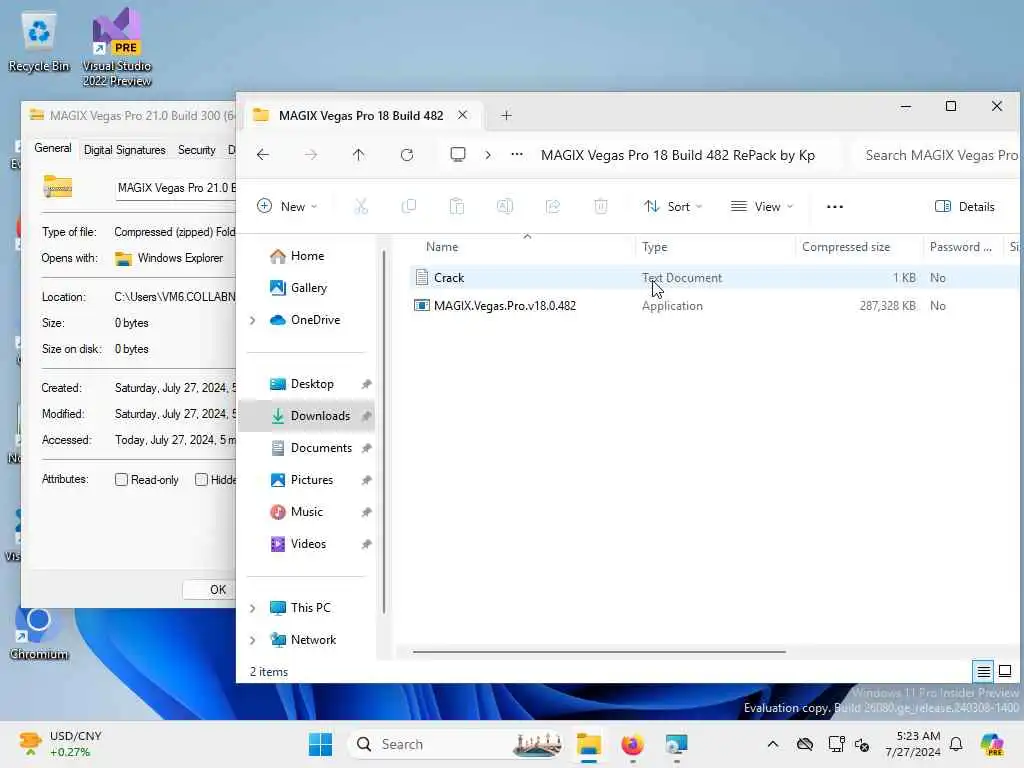Open the See more toolbar options
The width and height of the screenshot is (1024, 768).
[x=835, y=206]
